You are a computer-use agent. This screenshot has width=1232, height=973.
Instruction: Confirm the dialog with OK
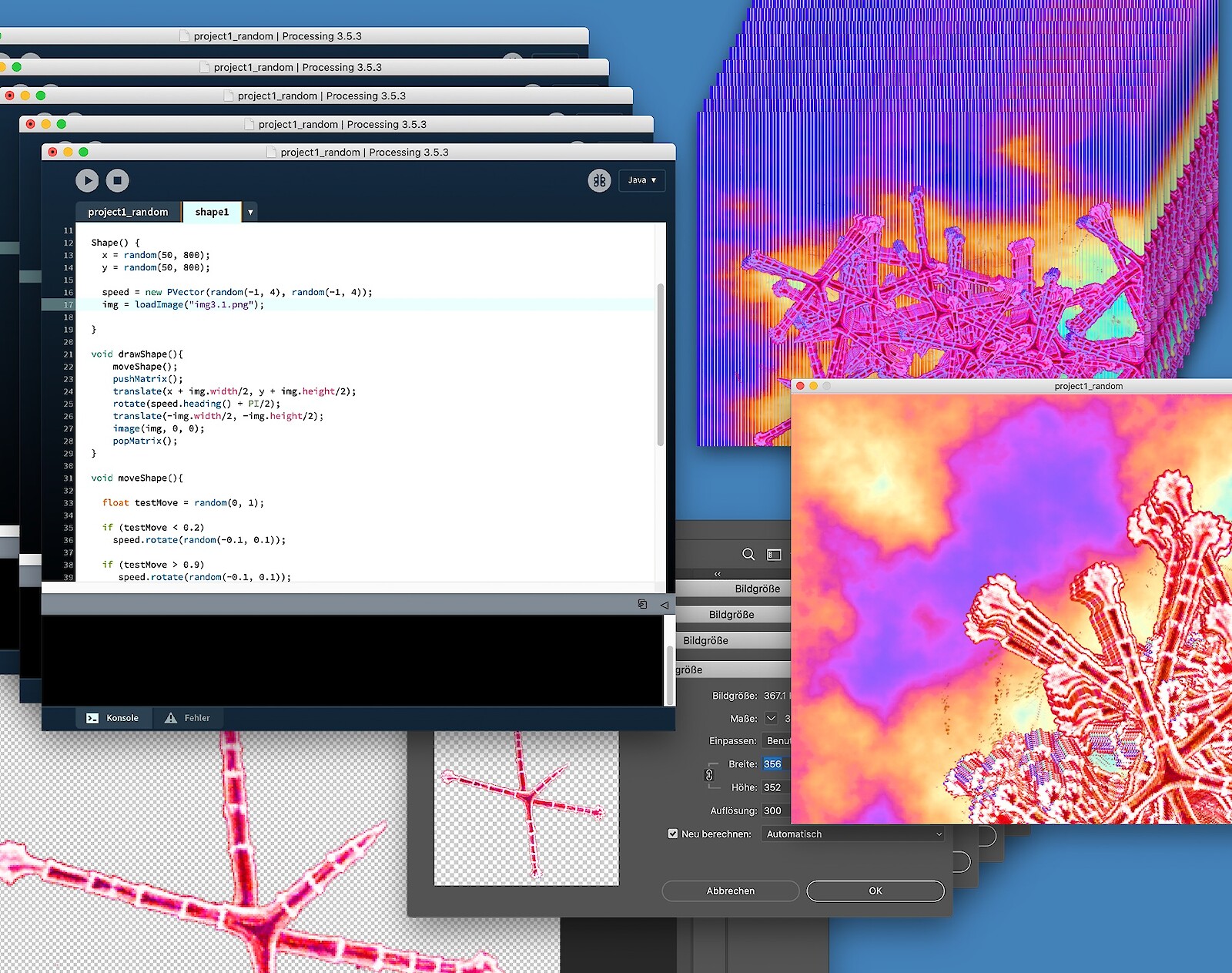click(875, 891)
